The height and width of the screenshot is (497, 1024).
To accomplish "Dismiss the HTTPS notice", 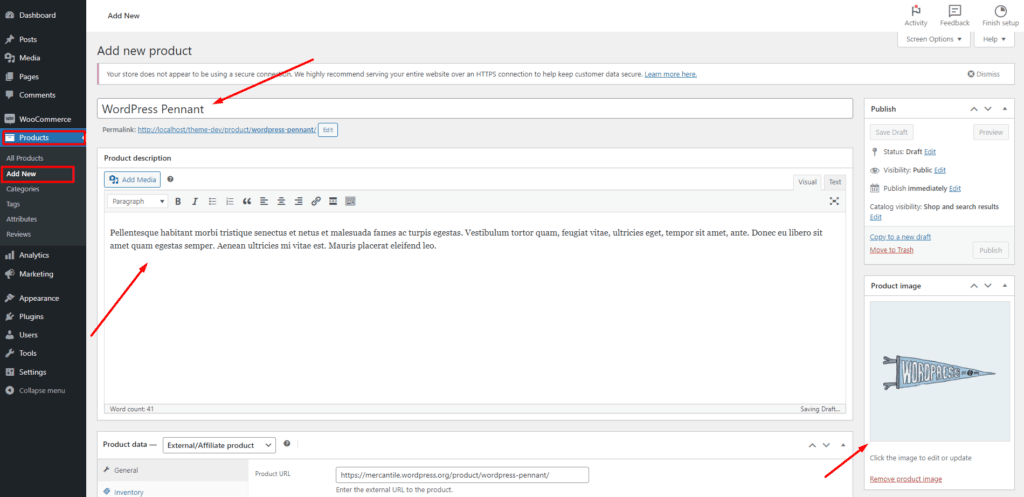I will tap(984, 74).
